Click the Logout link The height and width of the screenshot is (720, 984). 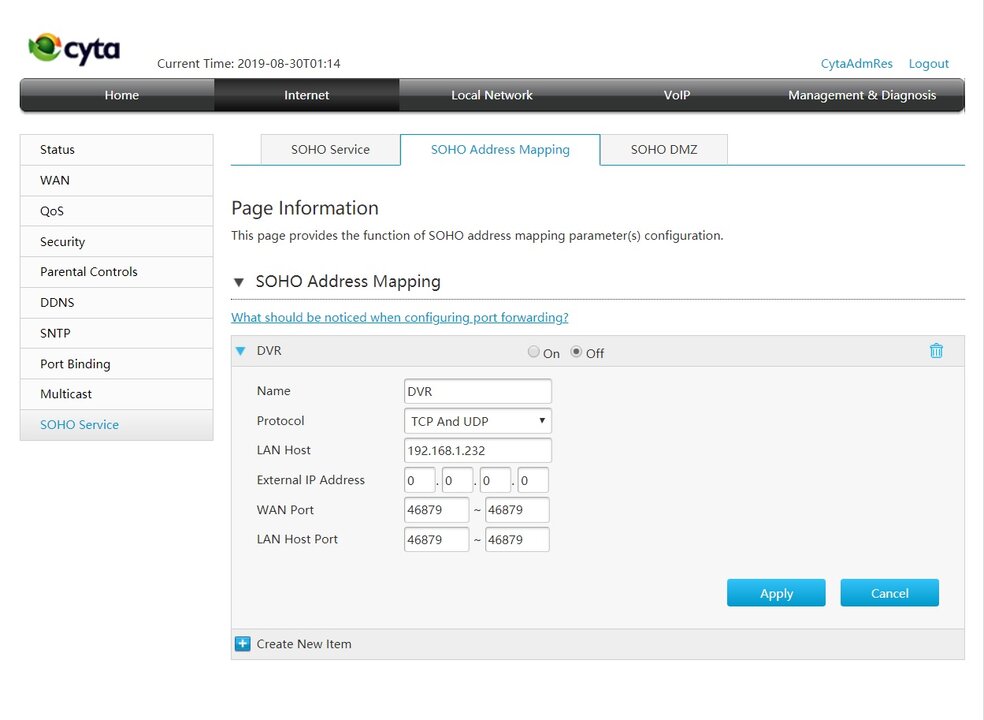click(x=928, y=63)
